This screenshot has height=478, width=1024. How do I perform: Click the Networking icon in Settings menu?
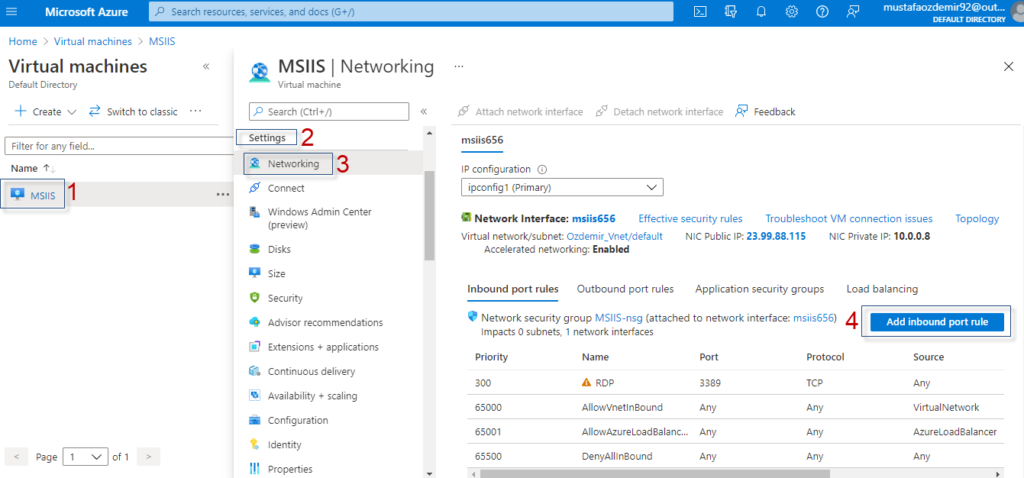[255, 164]
